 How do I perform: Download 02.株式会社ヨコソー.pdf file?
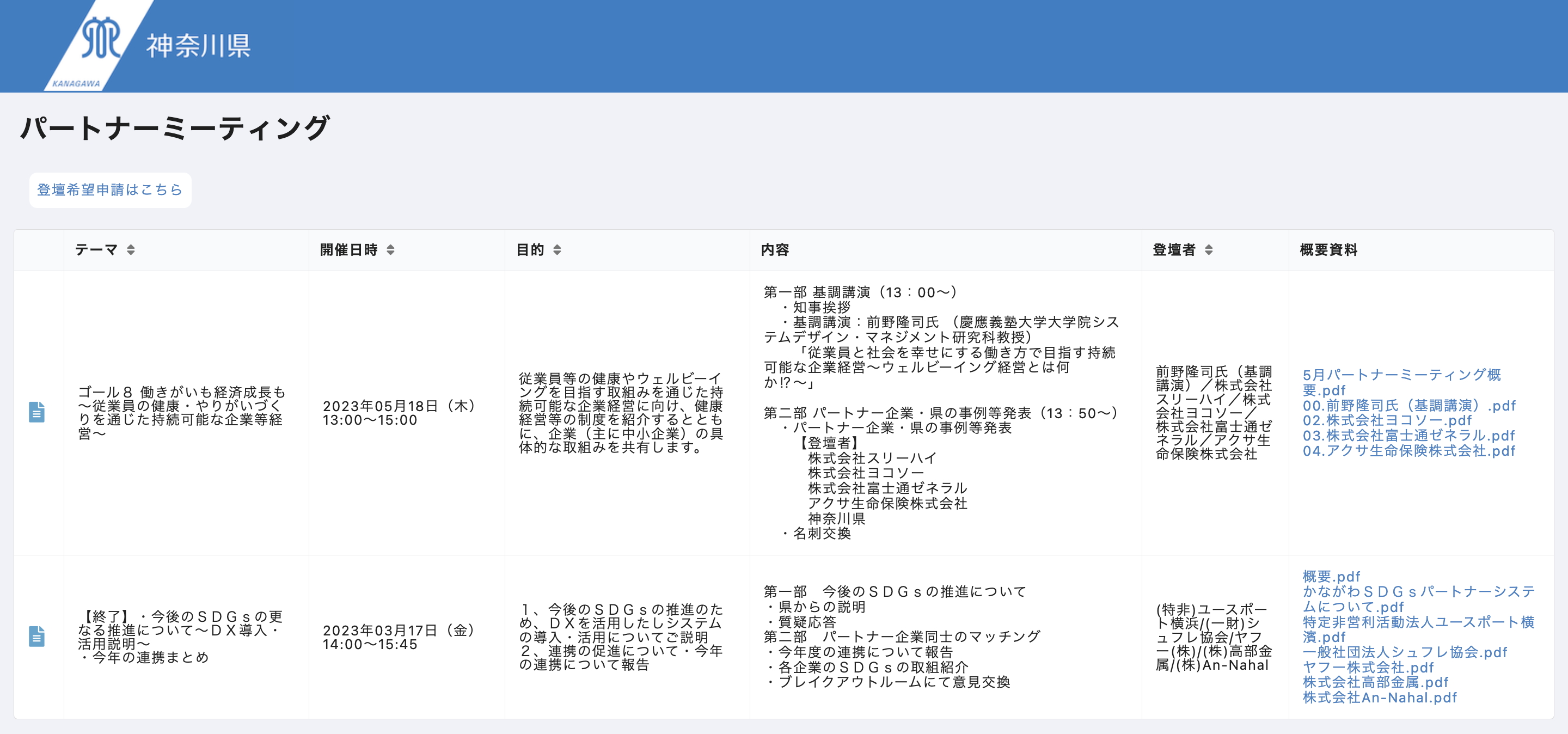pos(1387,420)
